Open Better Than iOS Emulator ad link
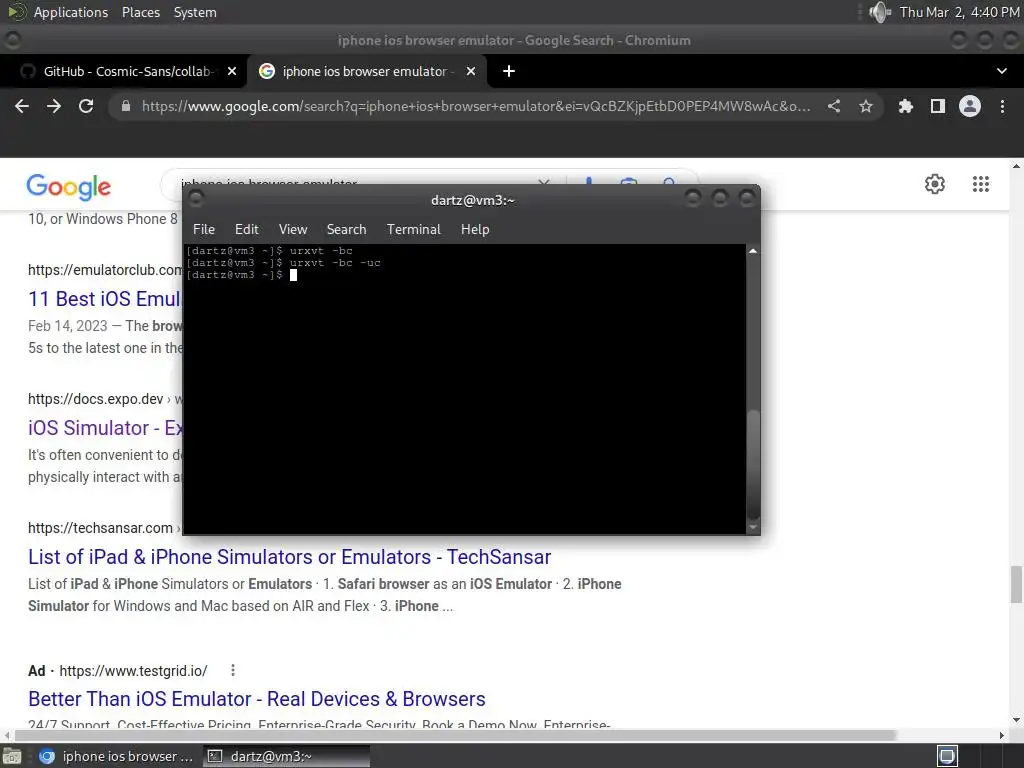This screenshot has height=768, width=1024. click(257, 699)
